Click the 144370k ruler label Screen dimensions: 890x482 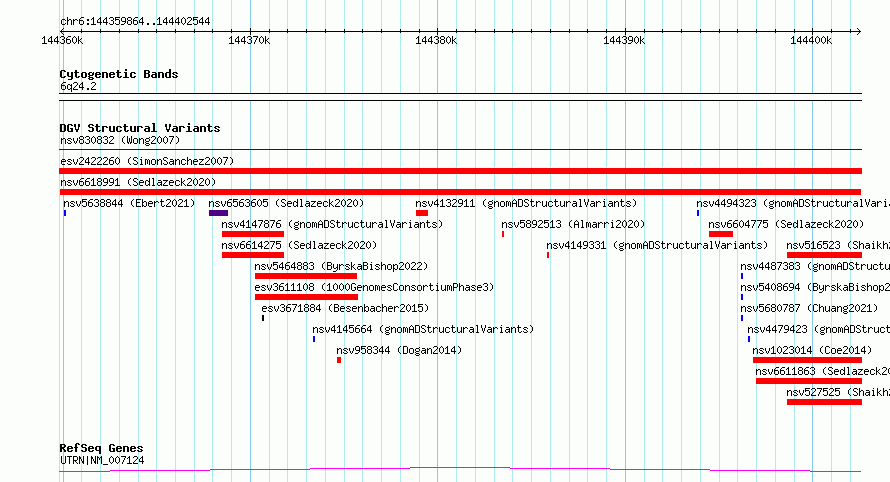pos(249,40)
